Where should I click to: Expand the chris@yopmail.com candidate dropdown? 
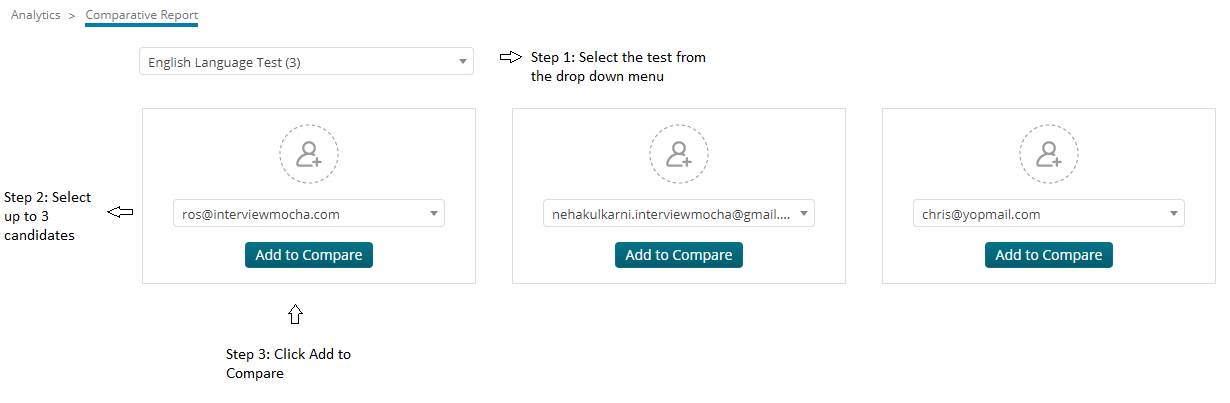[x=1049, y=213]
